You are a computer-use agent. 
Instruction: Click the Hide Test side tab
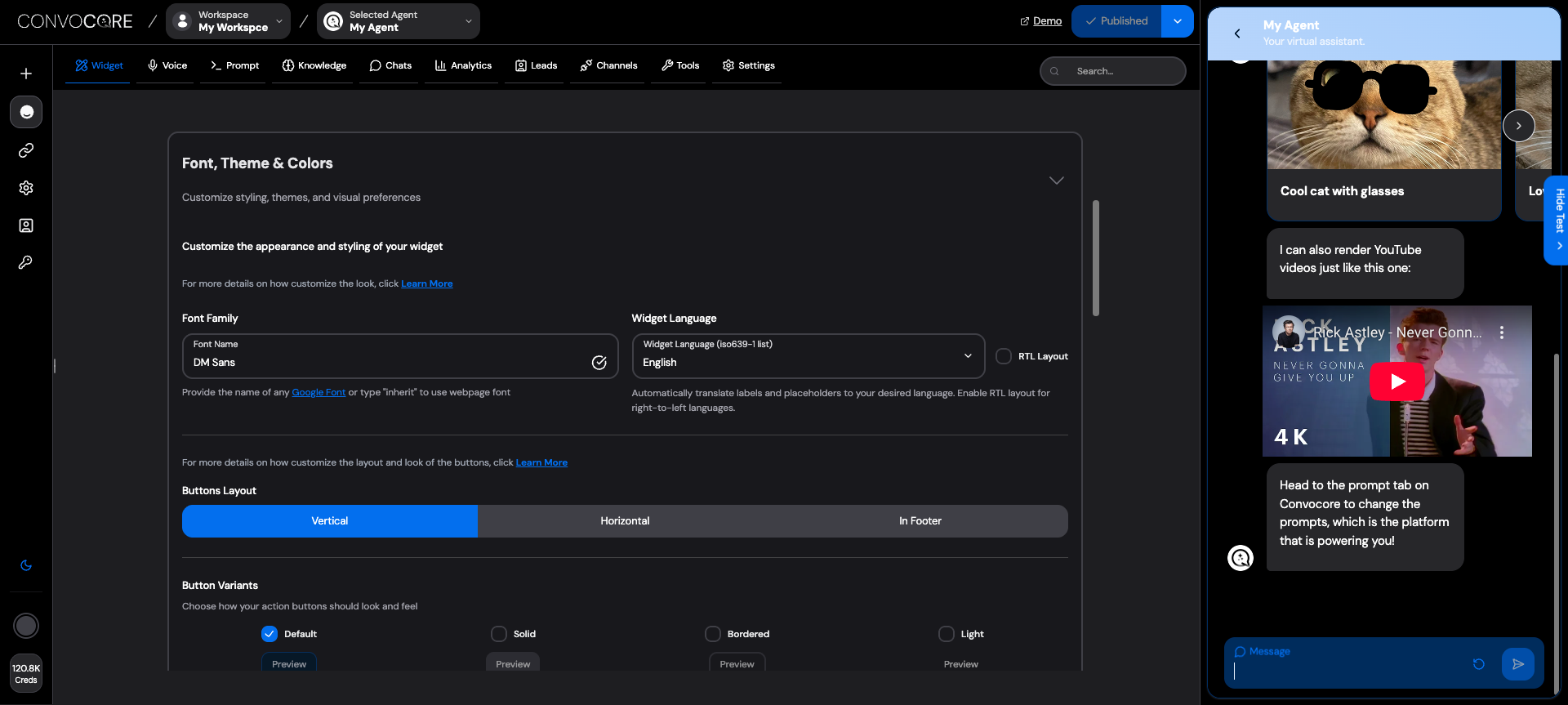tap(1557, 220)
